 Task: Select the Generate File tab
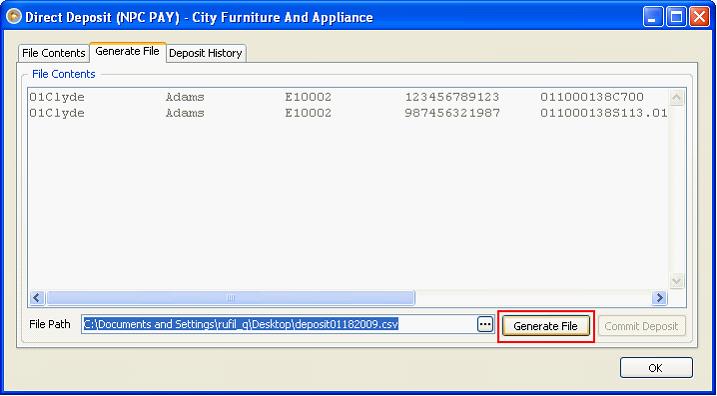(127, 51)
